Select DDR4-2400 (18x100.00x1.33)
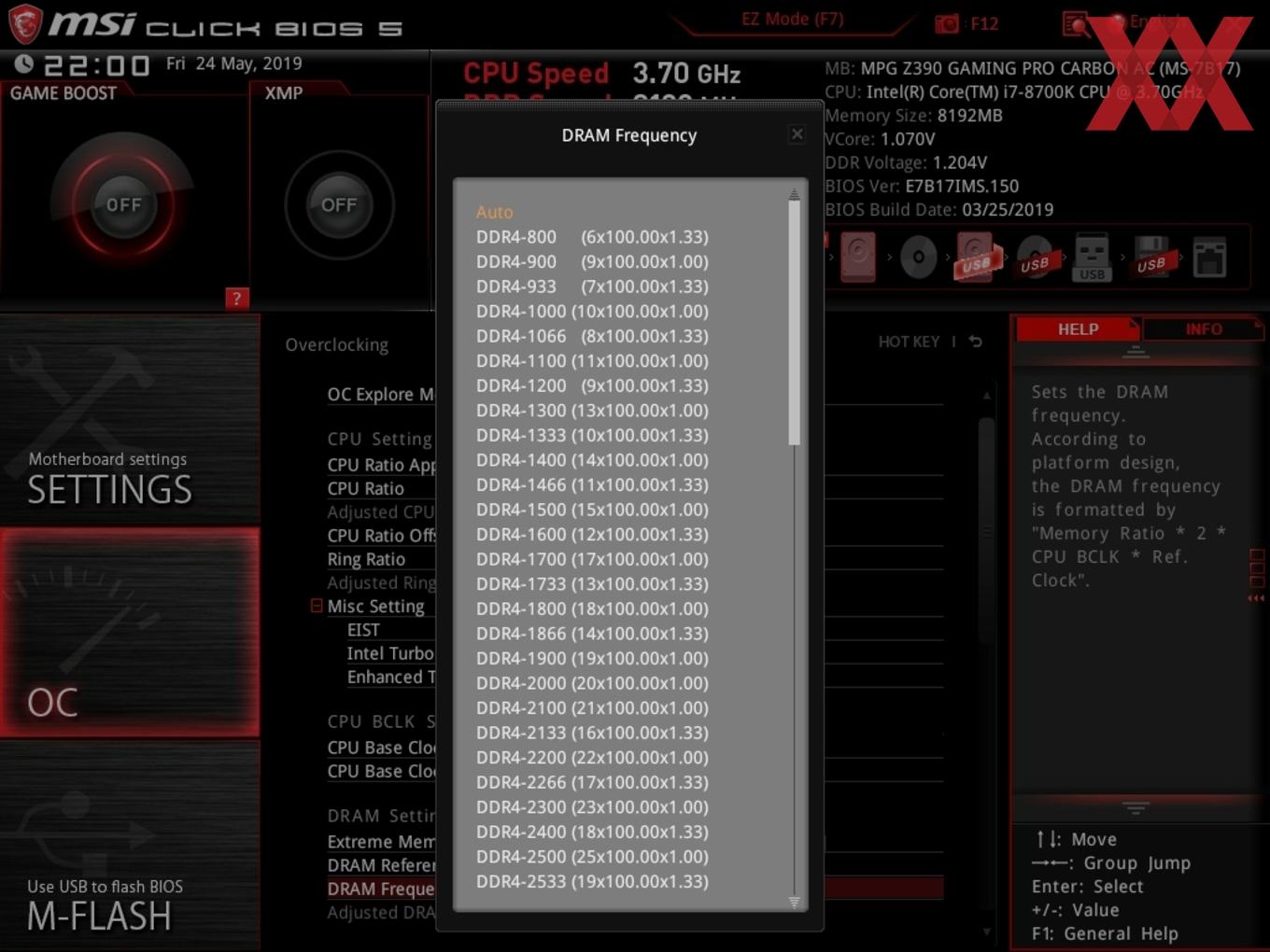1270x952 pixels. 592,832
